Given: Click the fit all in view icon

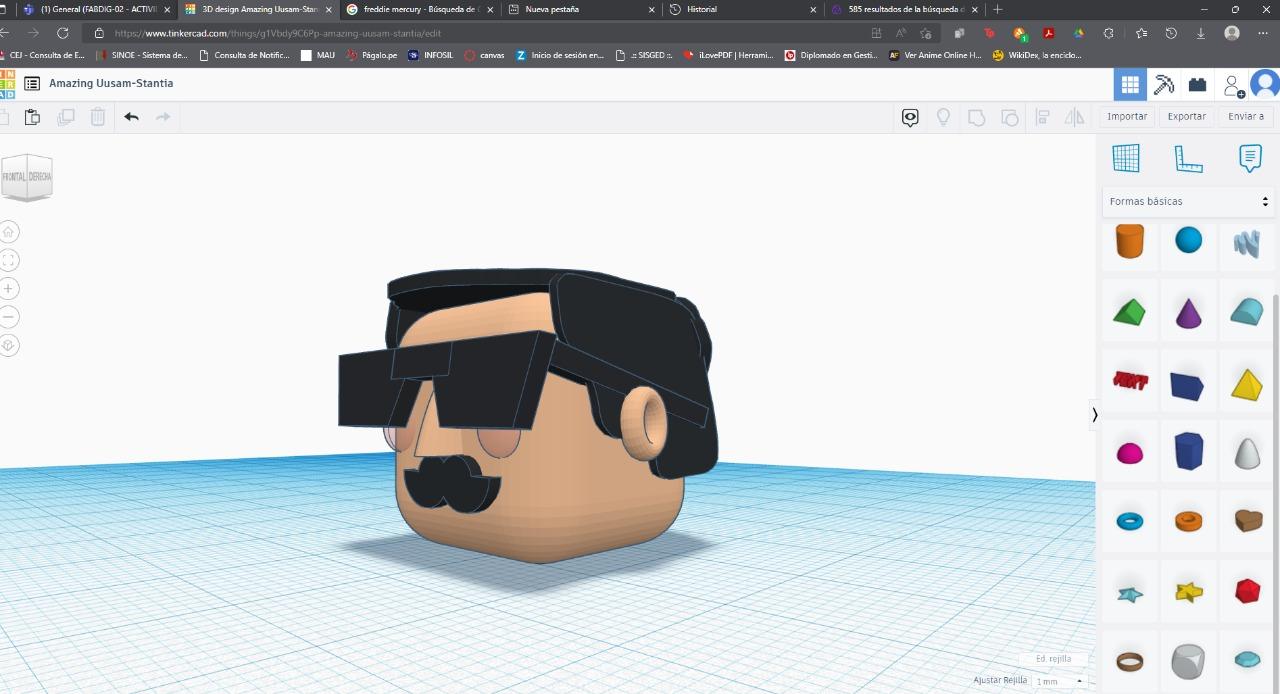Looking at the screenshot, I should point(9,260).
